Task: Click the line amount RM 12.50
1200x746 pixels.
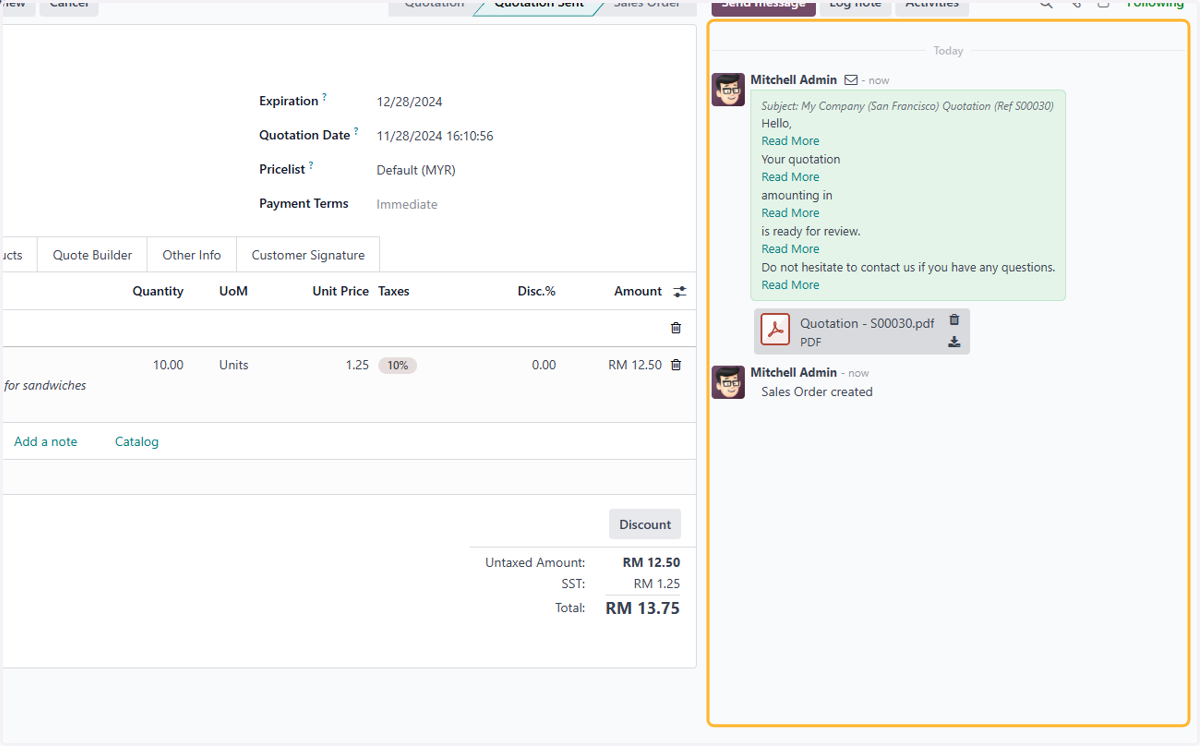Action: point(635,365)
